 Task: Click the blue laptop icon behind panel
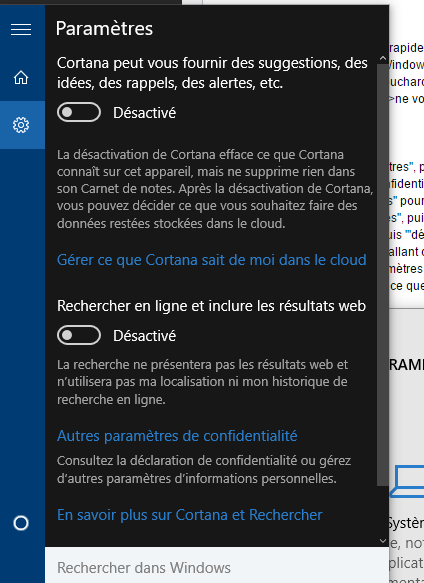click(407, 481)
